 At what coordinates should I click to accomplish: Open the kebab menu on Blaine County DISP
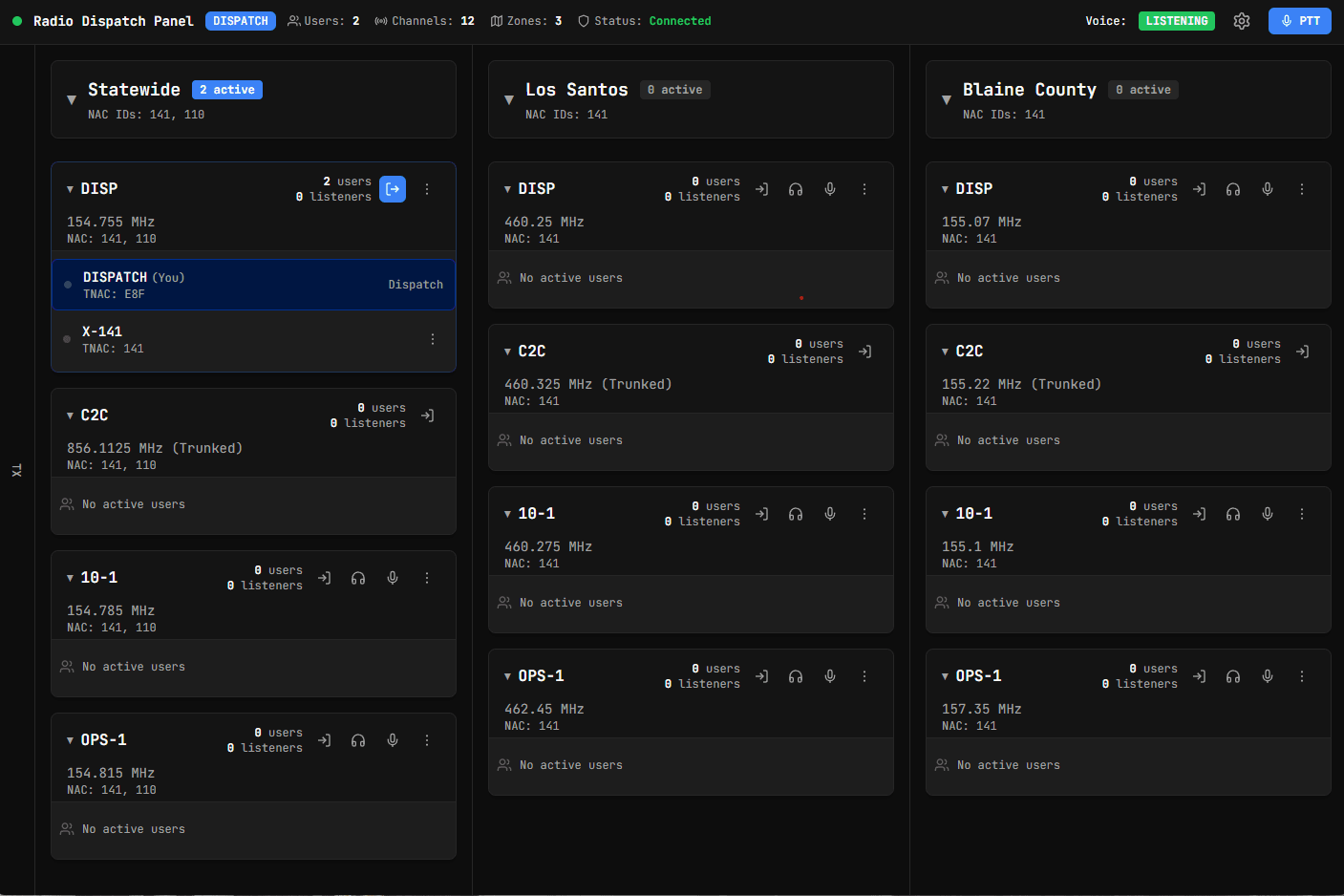pyautogui.click(x=1302, y=188)
